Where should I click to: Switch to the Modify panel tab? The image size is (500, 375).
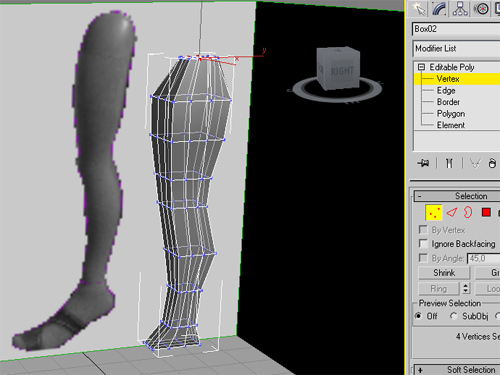pos(440,8)
